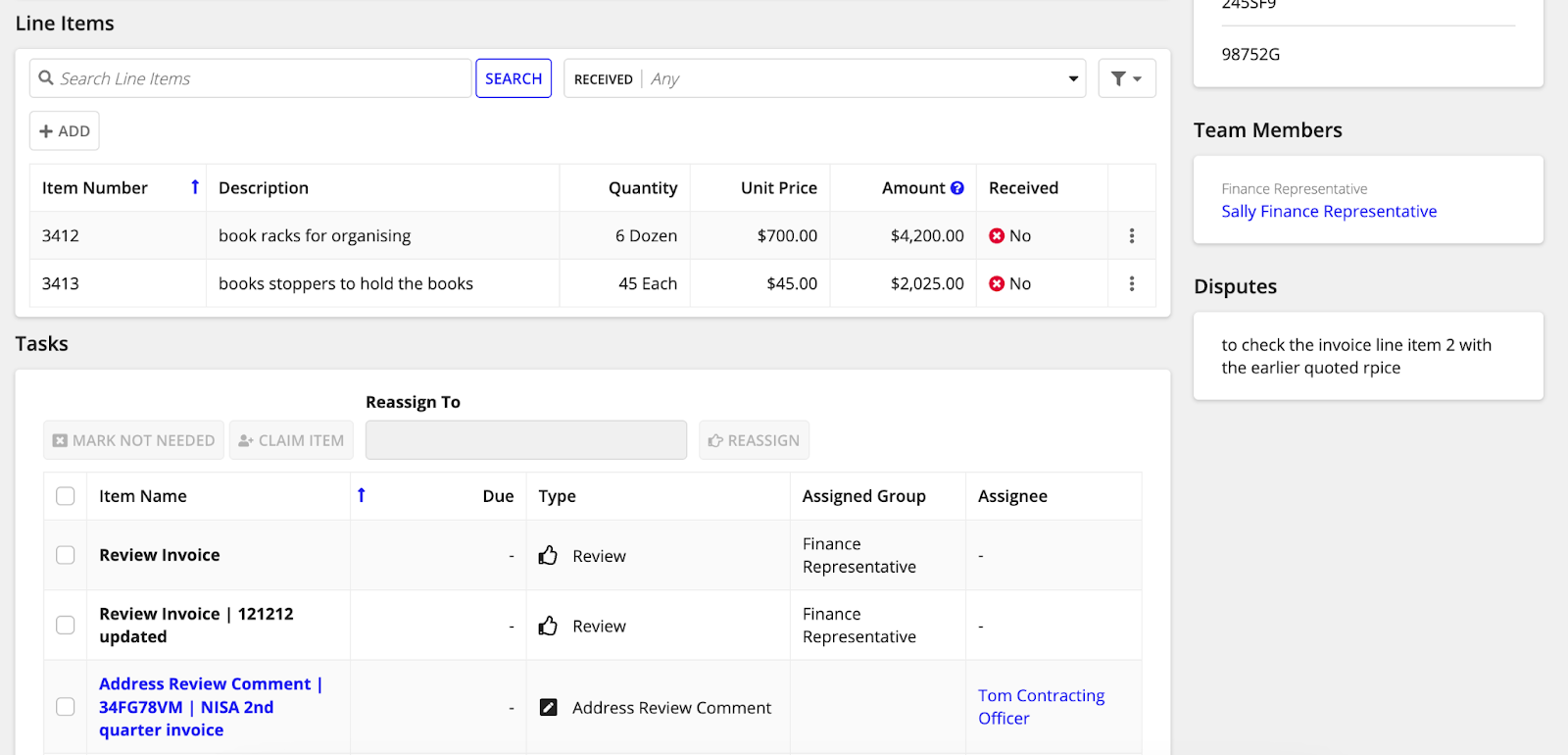Open Sally Finance Representative link
The image size is (1568, 755).
tap(1329, 211)
